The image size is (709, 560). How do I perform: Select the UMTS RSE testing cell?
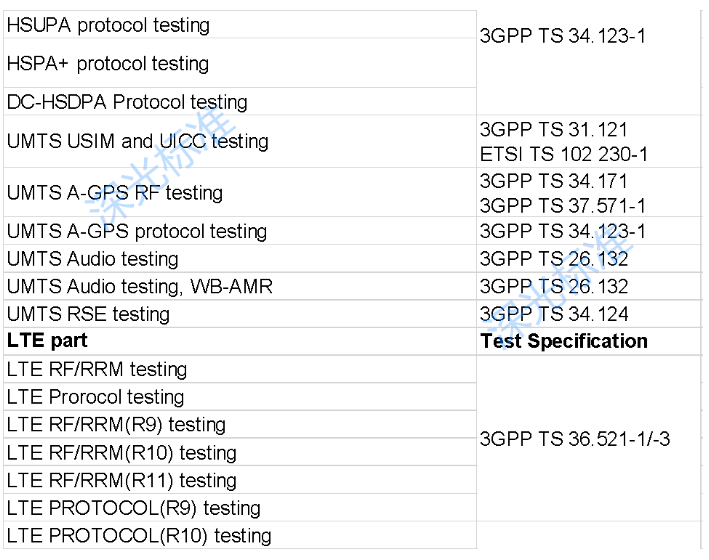(x=88, y=314)
